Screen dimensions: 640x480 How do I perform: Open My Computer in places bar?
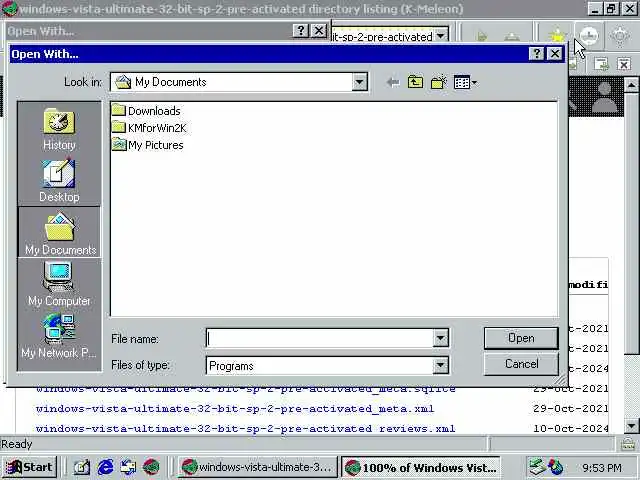point(59,283)
